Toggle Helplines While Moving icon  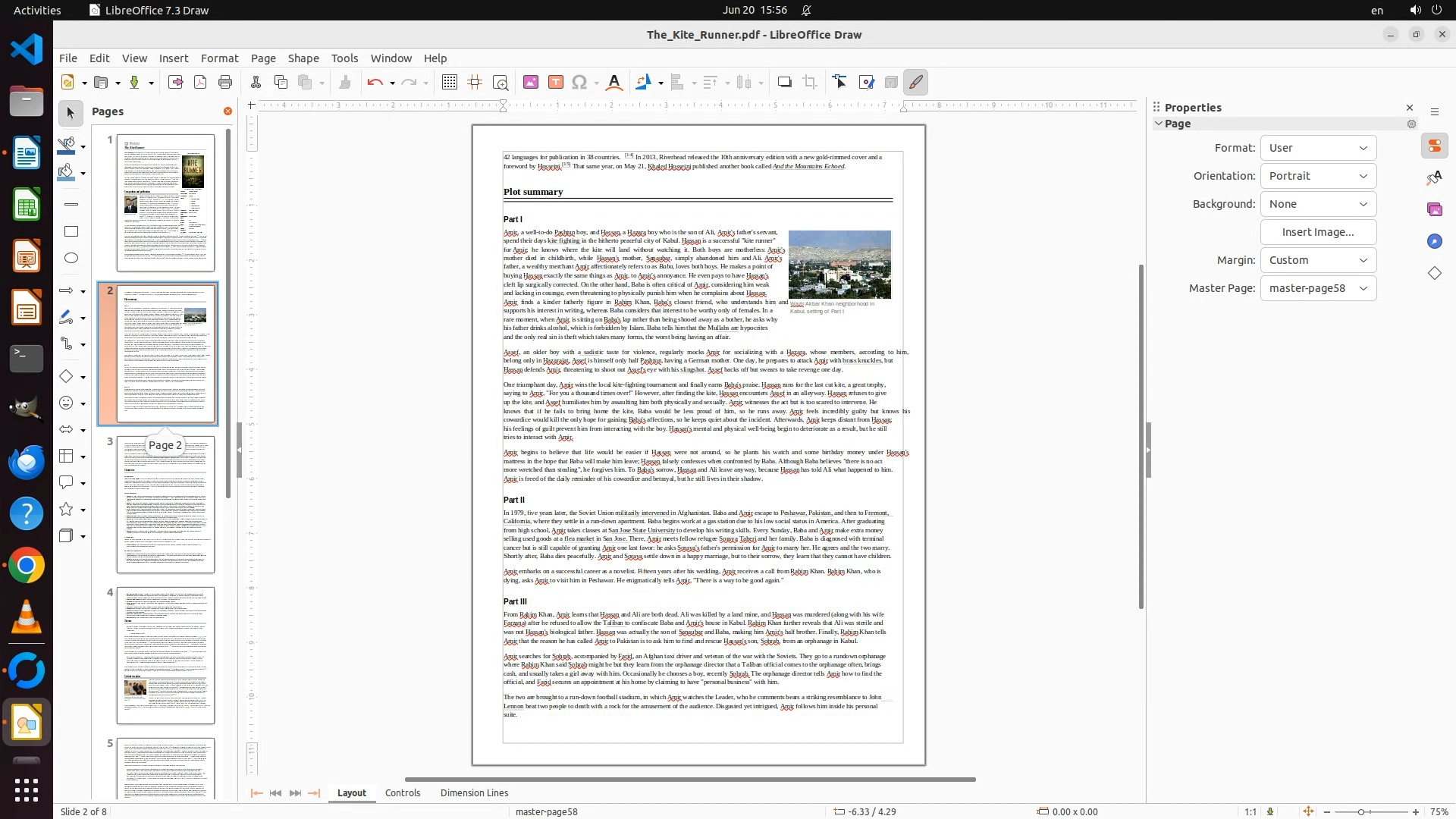point(475,82)
